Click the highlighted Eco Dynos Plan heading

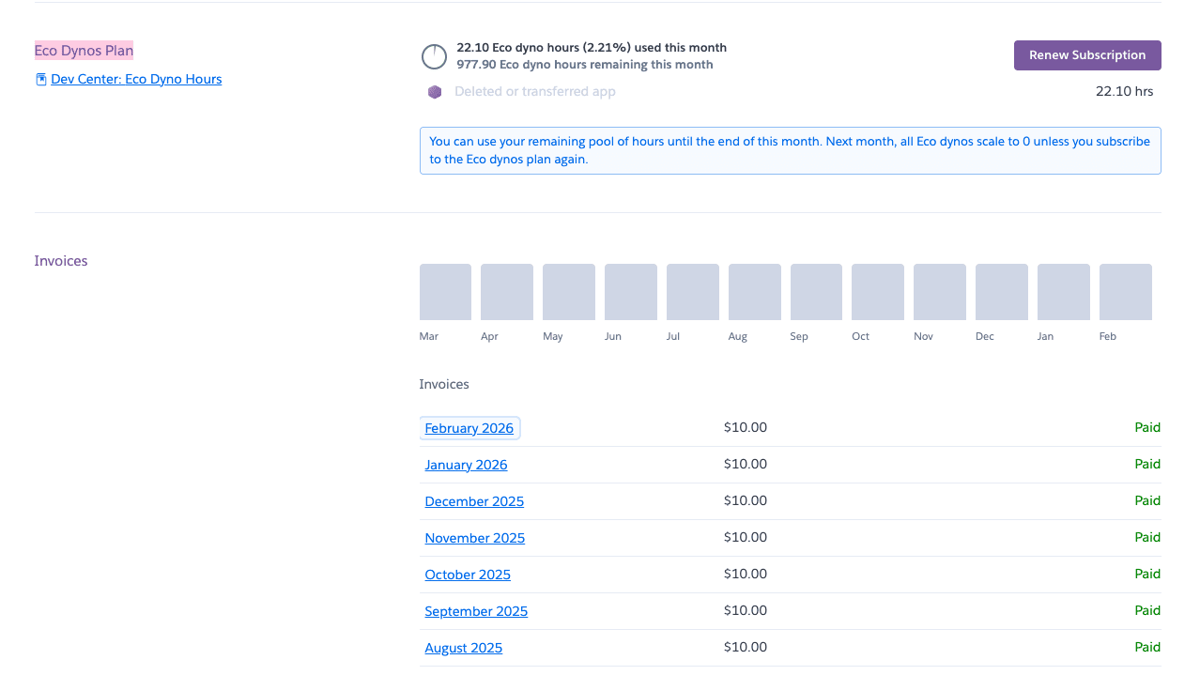click(84, 50)
